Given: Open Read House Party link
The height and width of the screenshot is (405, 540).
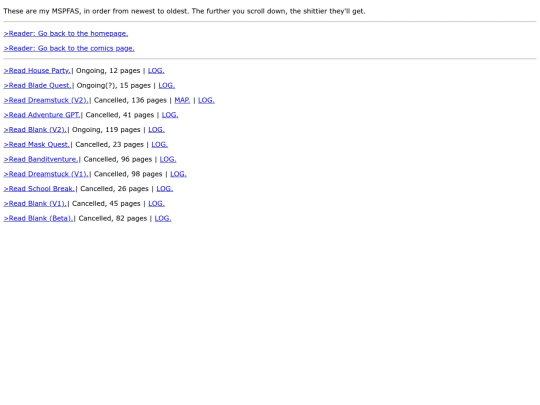Looking at the screenshot, I should click(37, 71).
